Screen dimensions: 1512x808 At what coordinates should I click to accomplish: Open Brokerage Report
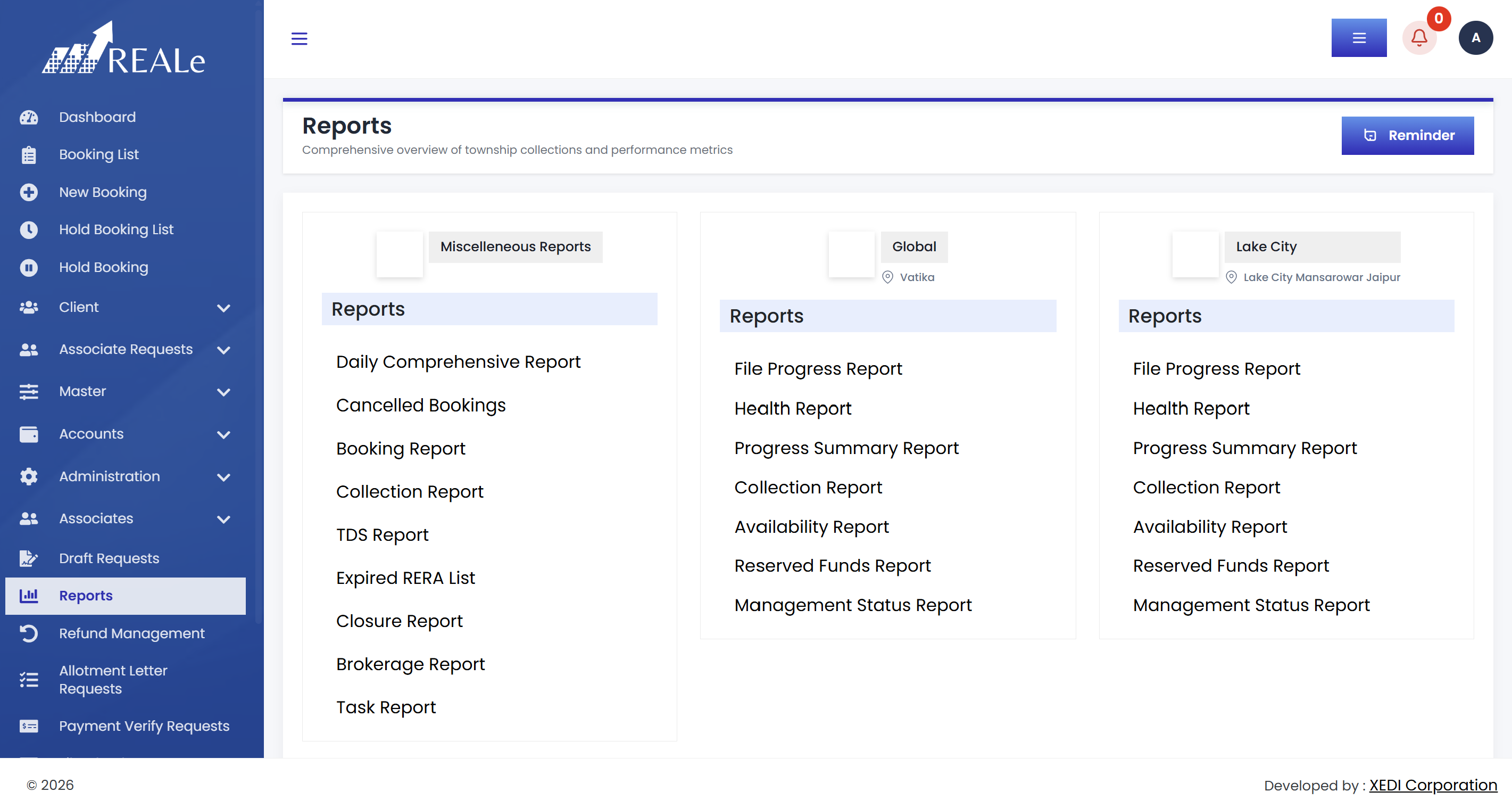(410, 665)
